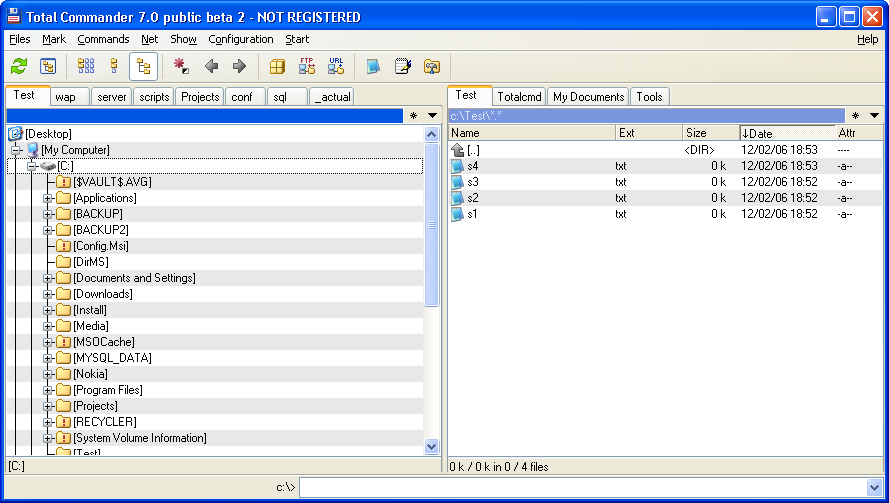
Task: Open right panel directory history dropdown arrow
Action: click(874, 116)
